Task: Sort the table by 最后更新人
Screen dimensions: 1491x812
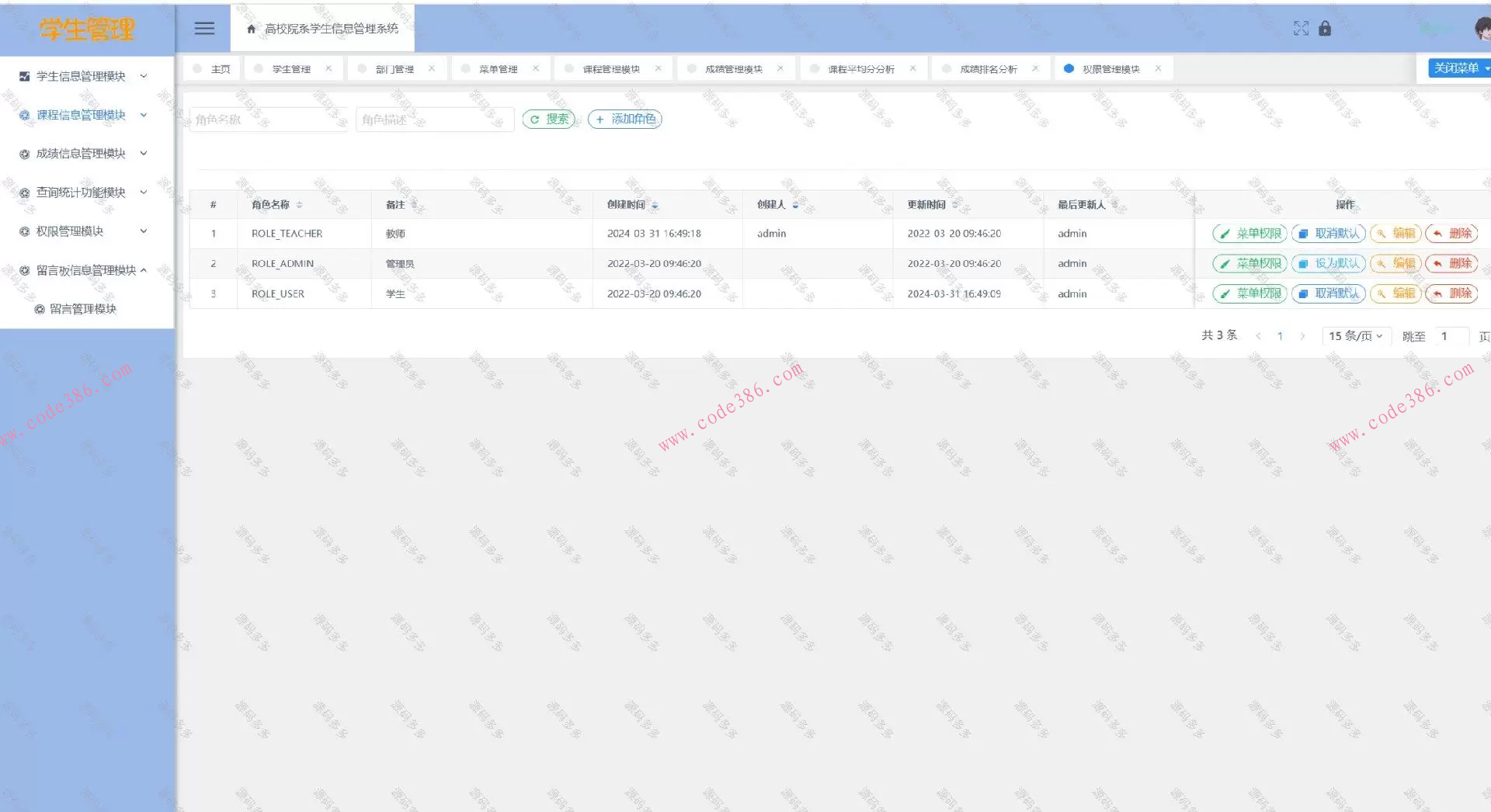Action: point(1114,205)
